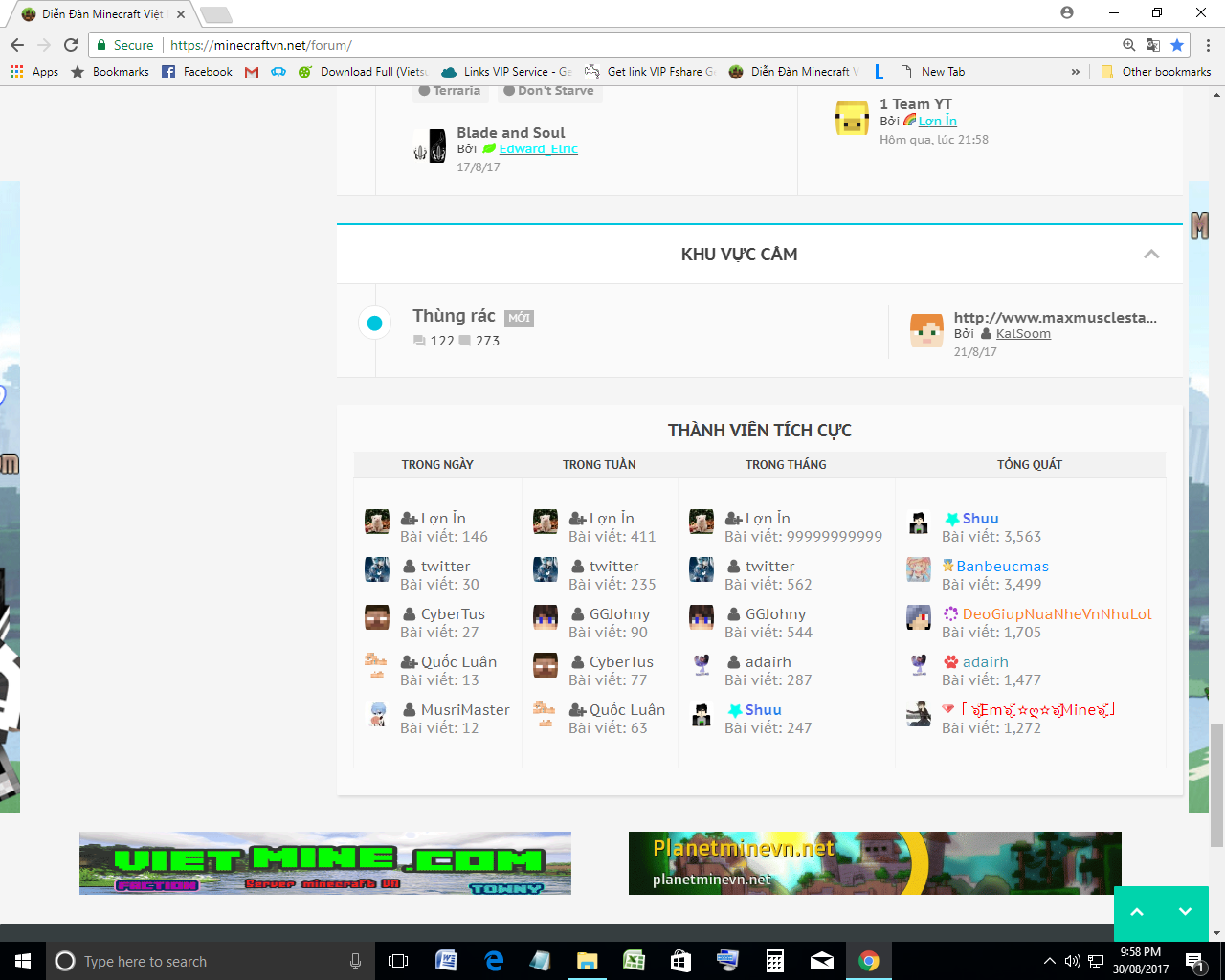
Task: Open the Facebook bookmark
Action: [197, 72]
